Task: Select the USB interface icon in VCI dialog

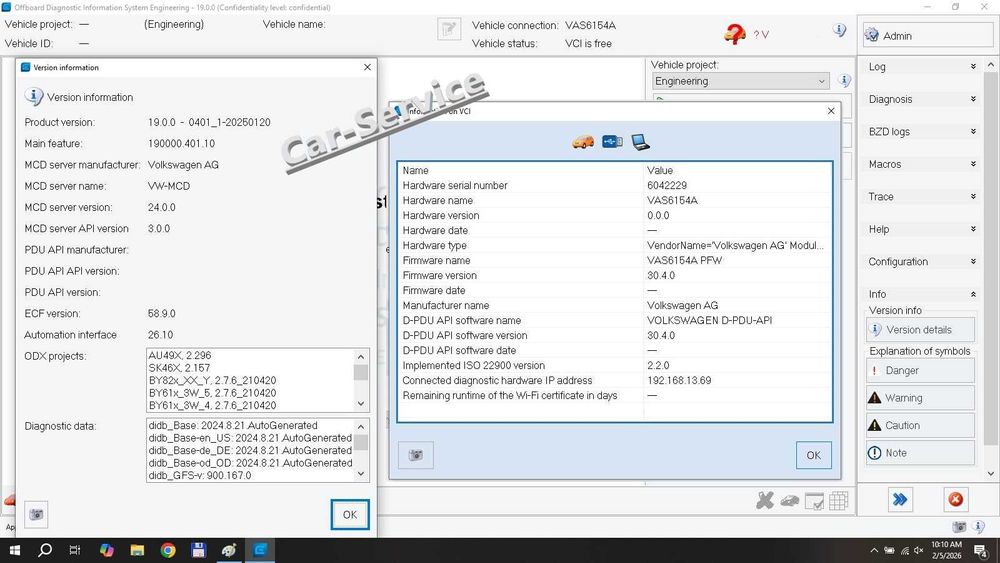Action: (612, 141)
